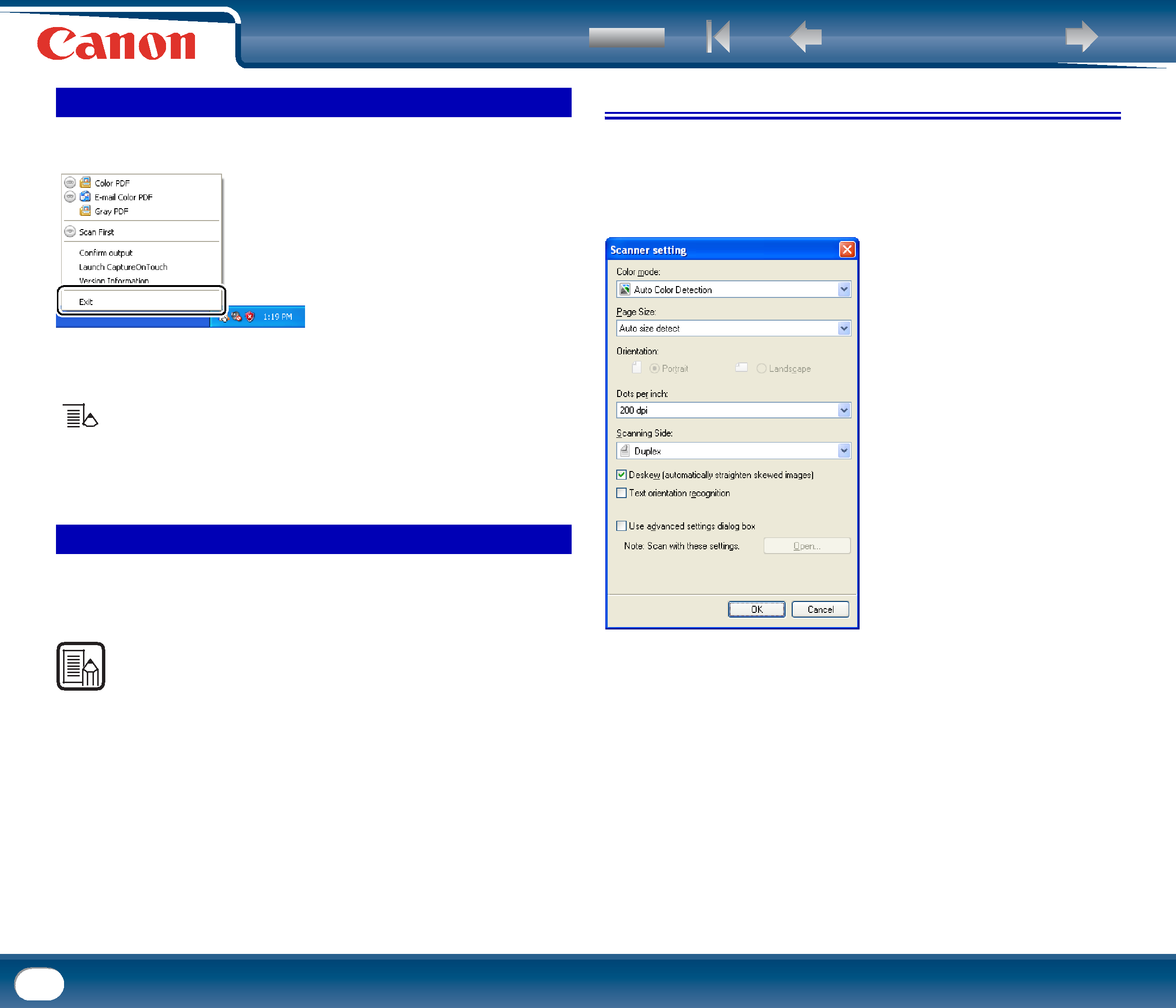1176x1008 pixels.
Task: Click the portrait page icon
Action: coord(637,368)
